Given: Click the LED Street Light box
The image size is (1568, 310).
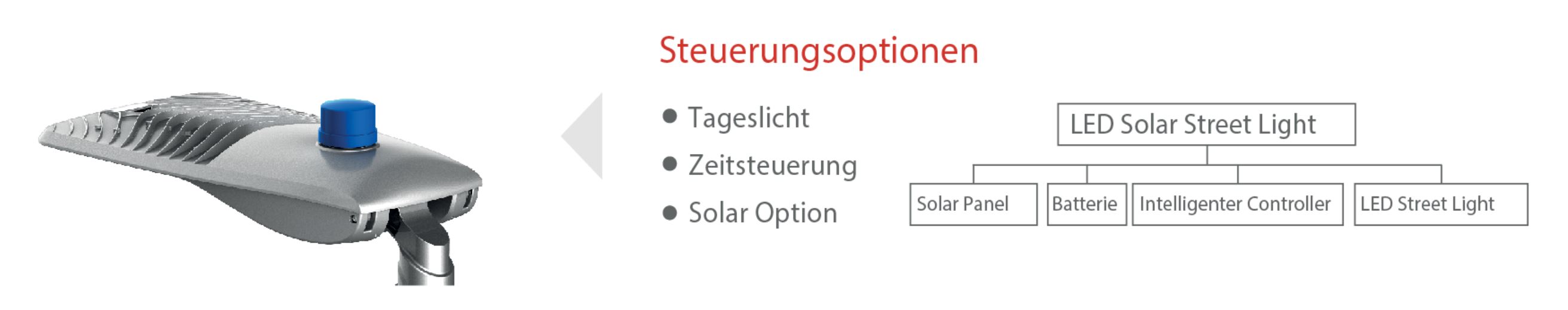Looking at the screenshot, I should [x=1440, y=204].
